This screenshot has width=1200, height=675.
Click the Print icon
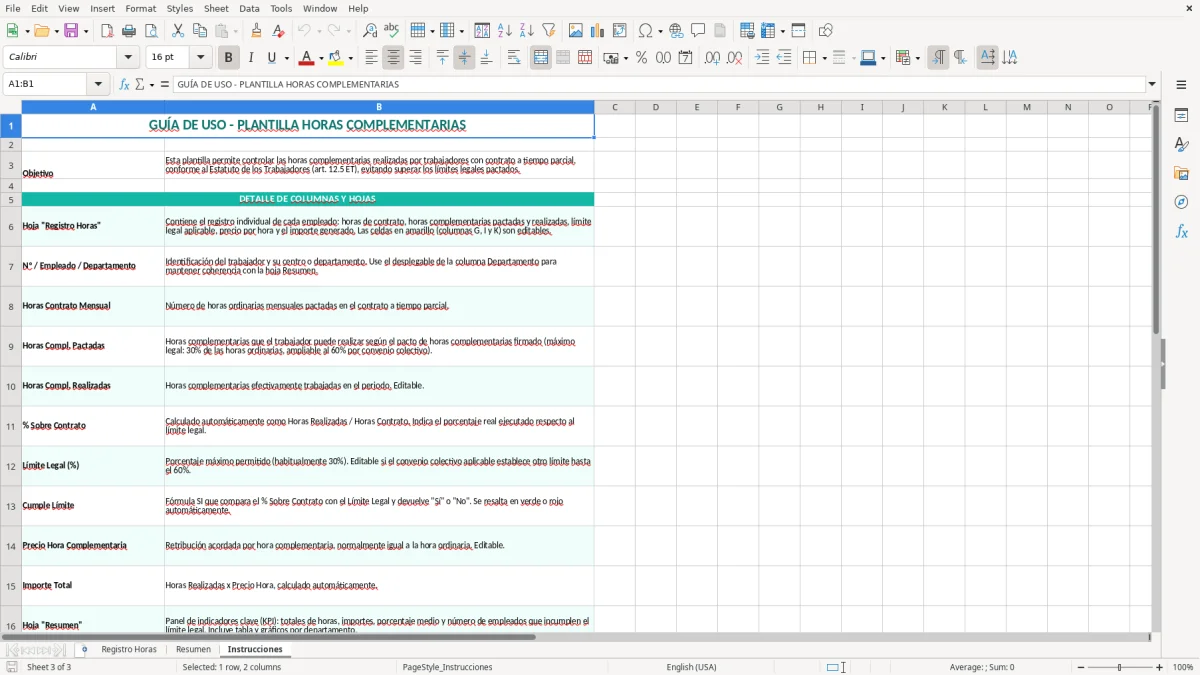coord(129,31)
